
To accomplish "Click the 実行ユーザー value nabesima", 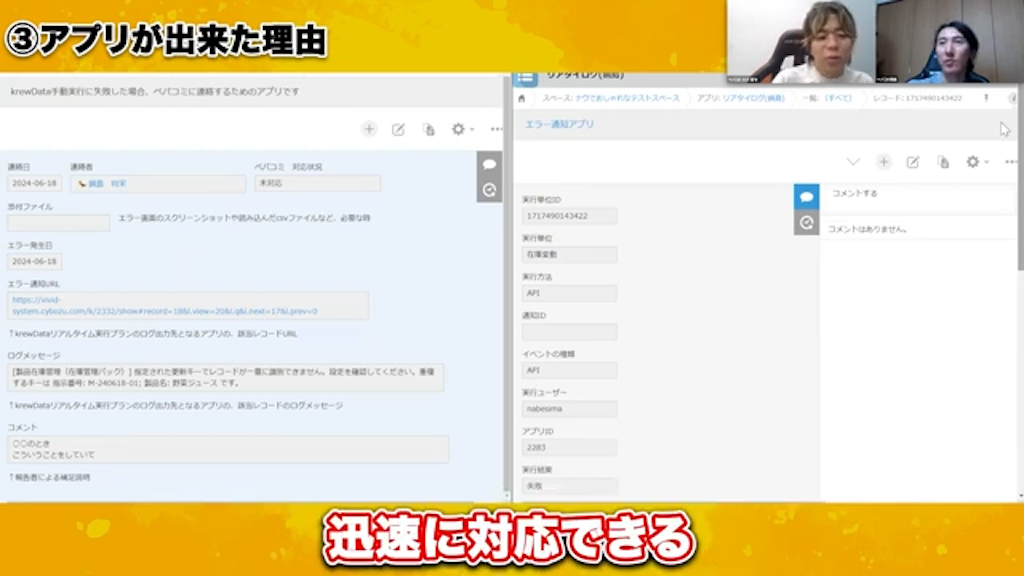I will coord(569,409).
